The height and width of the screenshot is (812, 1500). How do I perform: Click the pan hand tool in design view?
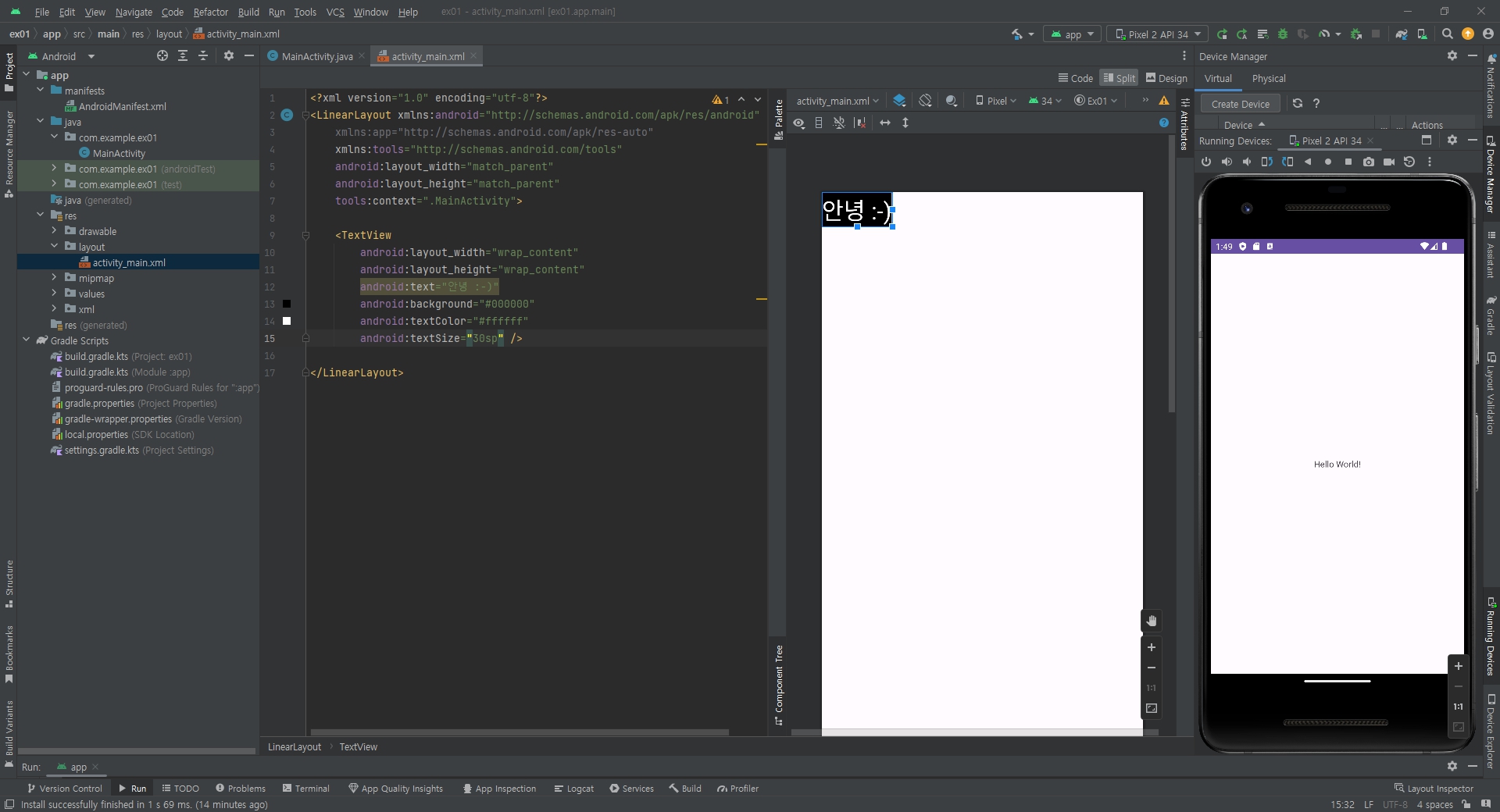1152,621
